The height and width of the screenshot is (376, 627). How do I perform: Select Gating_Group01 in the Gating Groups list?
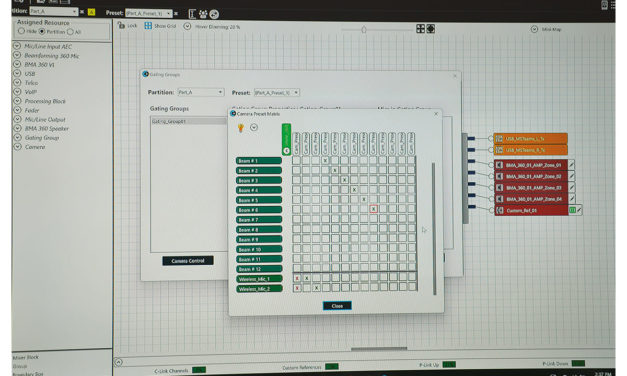[188, 121]
